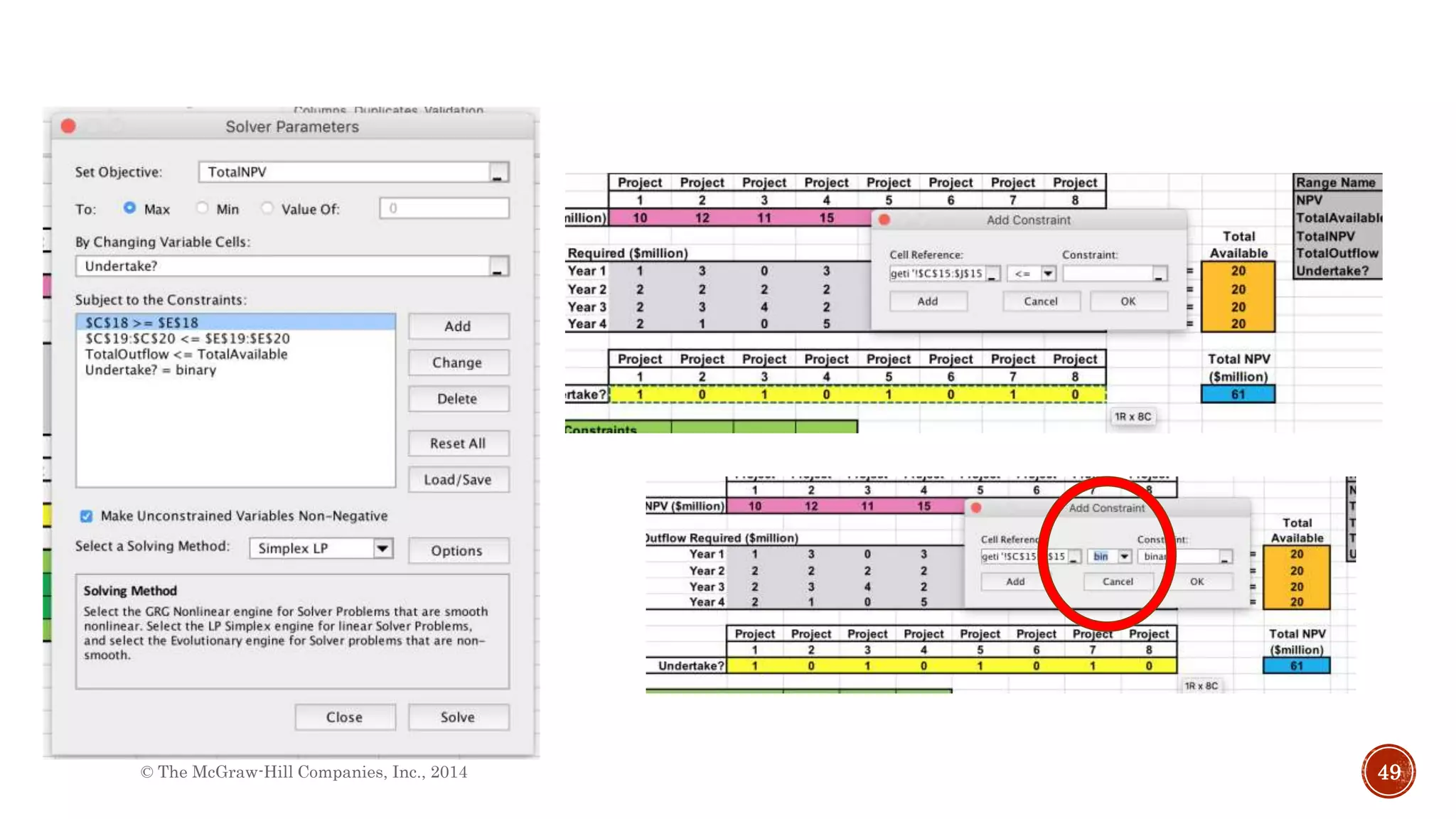Select the TotalOutflow <= TotalAvailable constraint
The height and width of the screenshot is (819, 1456).
pos(186,354)
